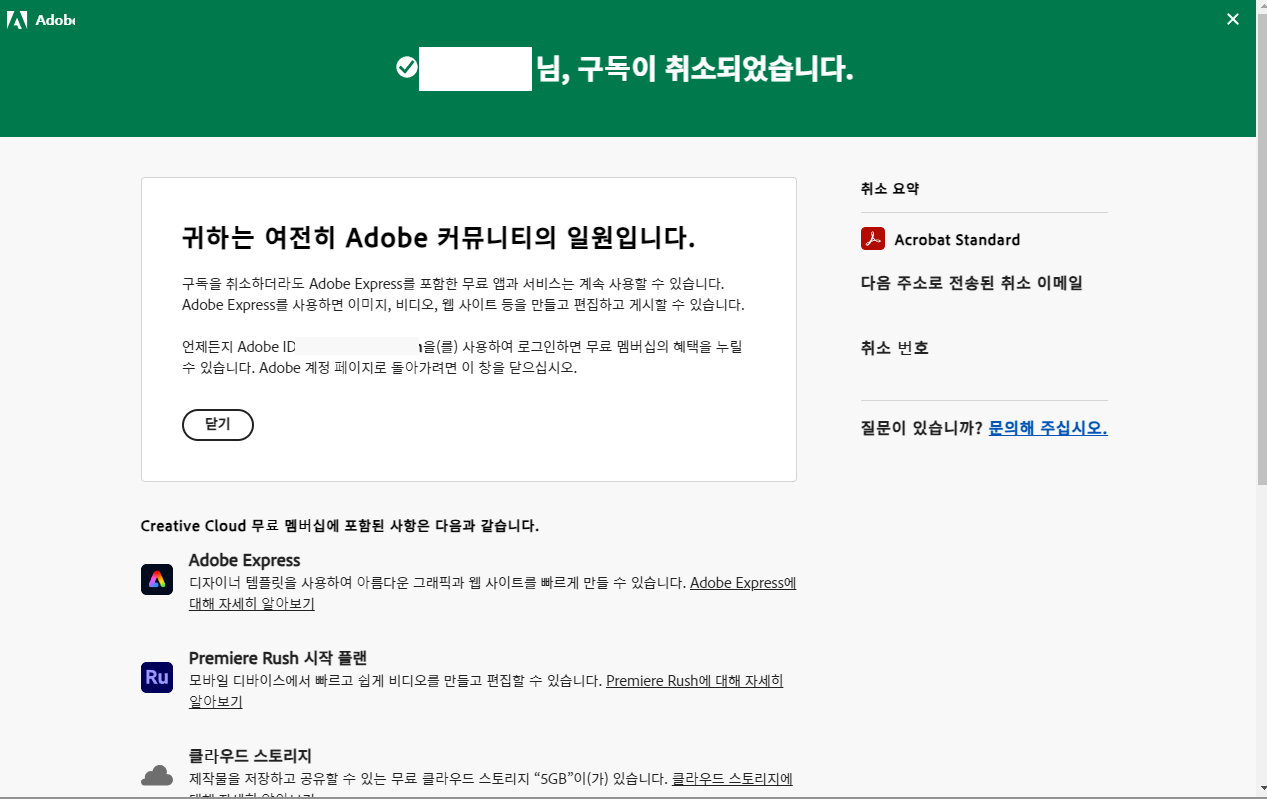Click the Adobe Express app icon
1267x799 pixels.
[157, 580]
